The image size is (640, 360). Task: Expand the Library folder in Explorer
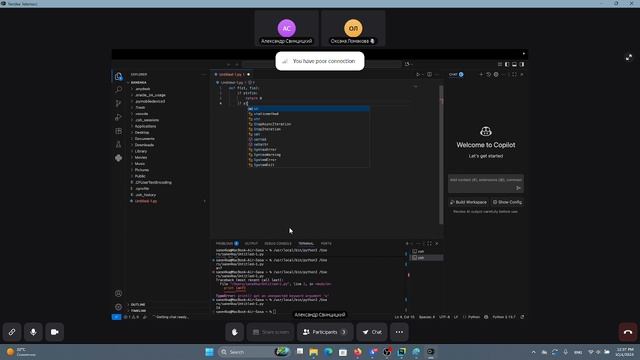coord(141,151)
